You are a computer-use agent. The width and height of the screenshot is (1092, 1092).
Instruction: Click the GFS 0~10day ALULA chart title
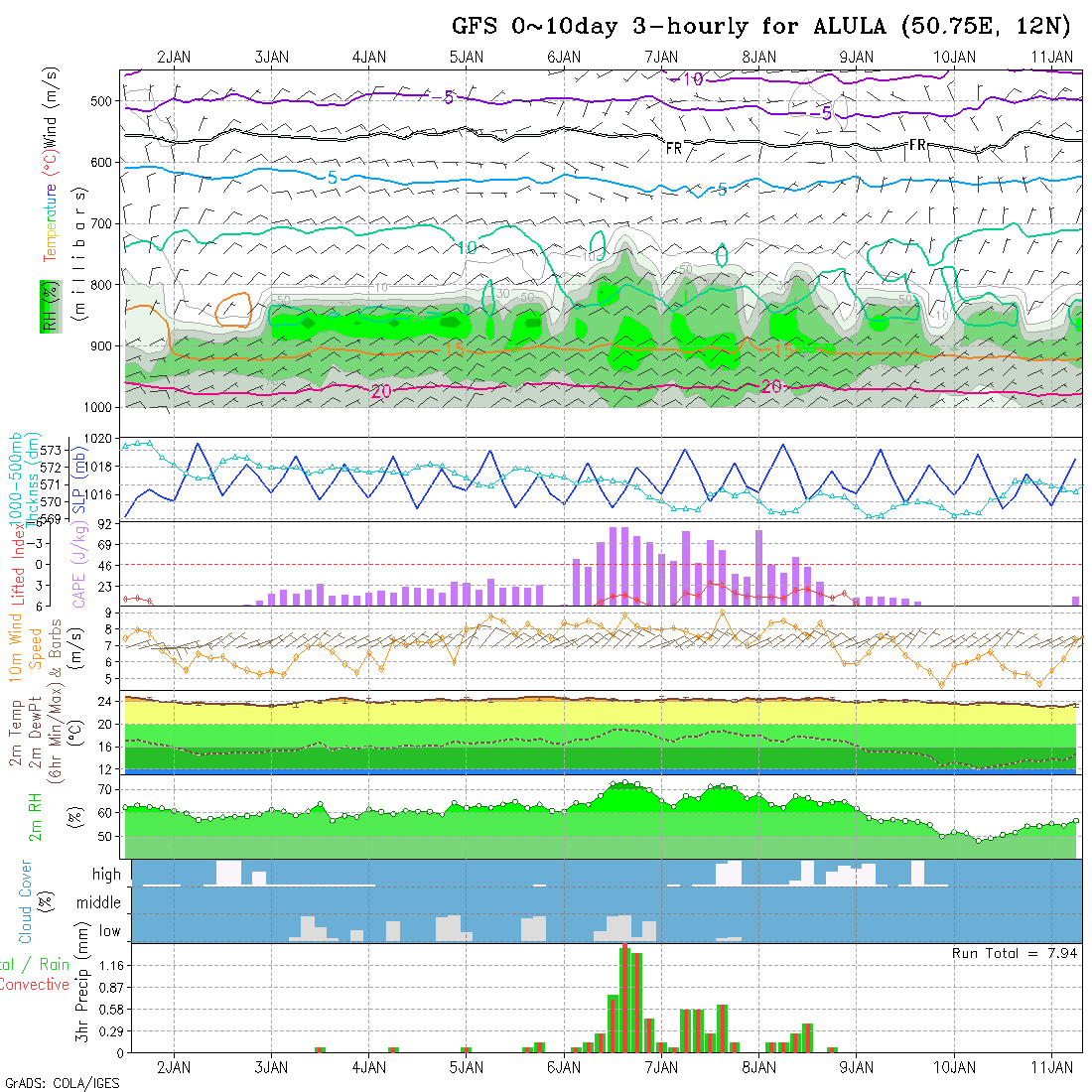761,27
